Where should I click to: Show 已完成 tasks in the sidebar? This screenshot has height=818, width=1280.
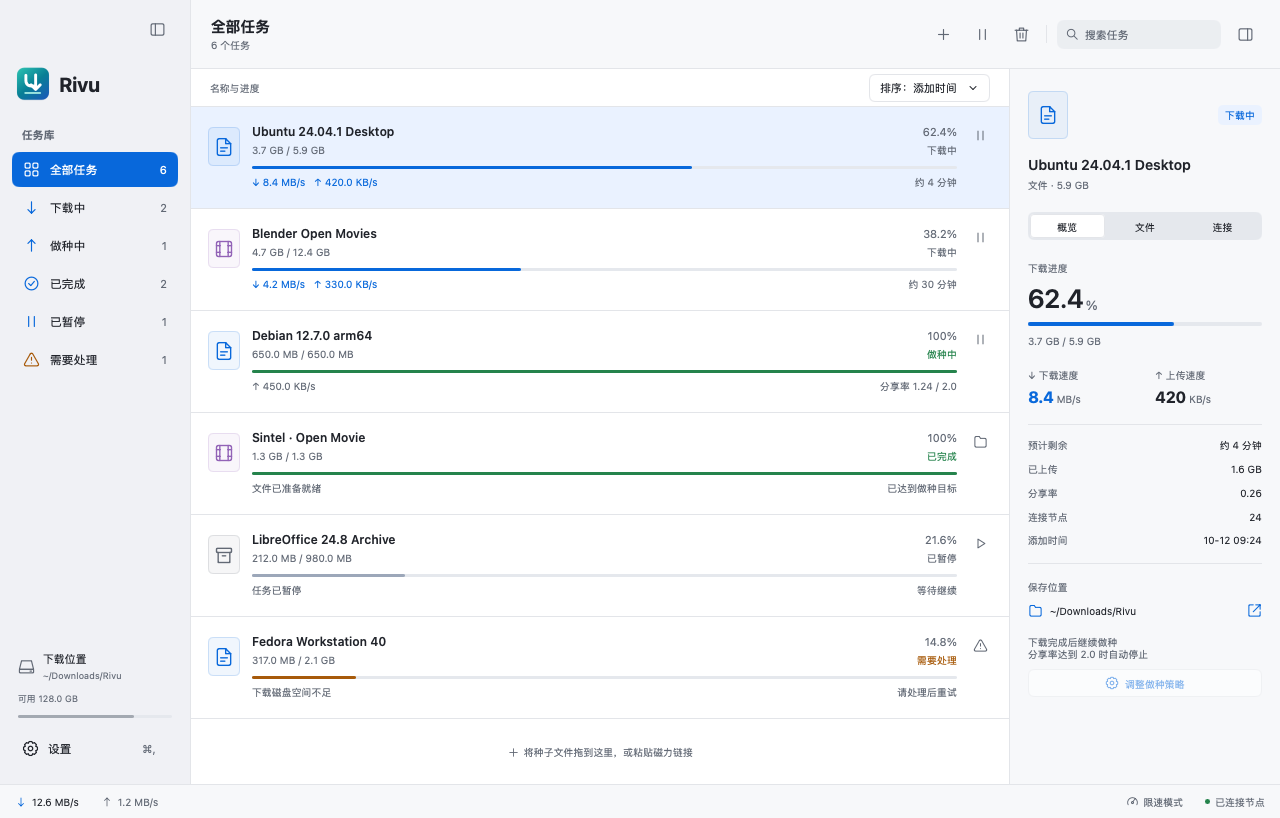click(x=95, y=284)
